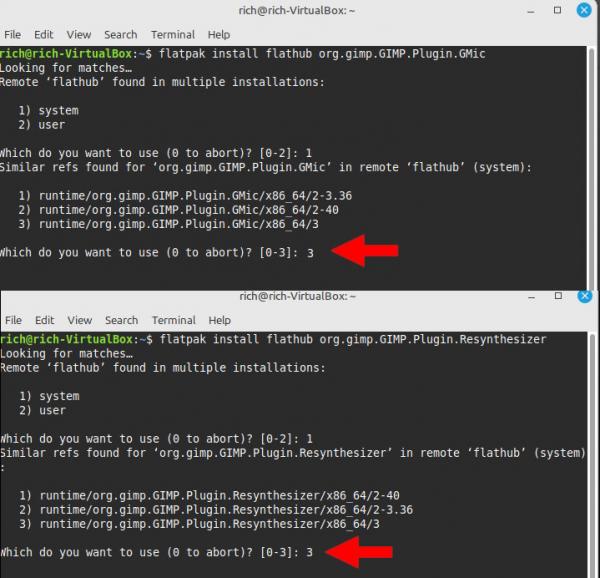The width and height of the screenshot is (600, 578).
Task: Close the bottom terminal window
Action: pyautogui.click(x=584, y=296)
